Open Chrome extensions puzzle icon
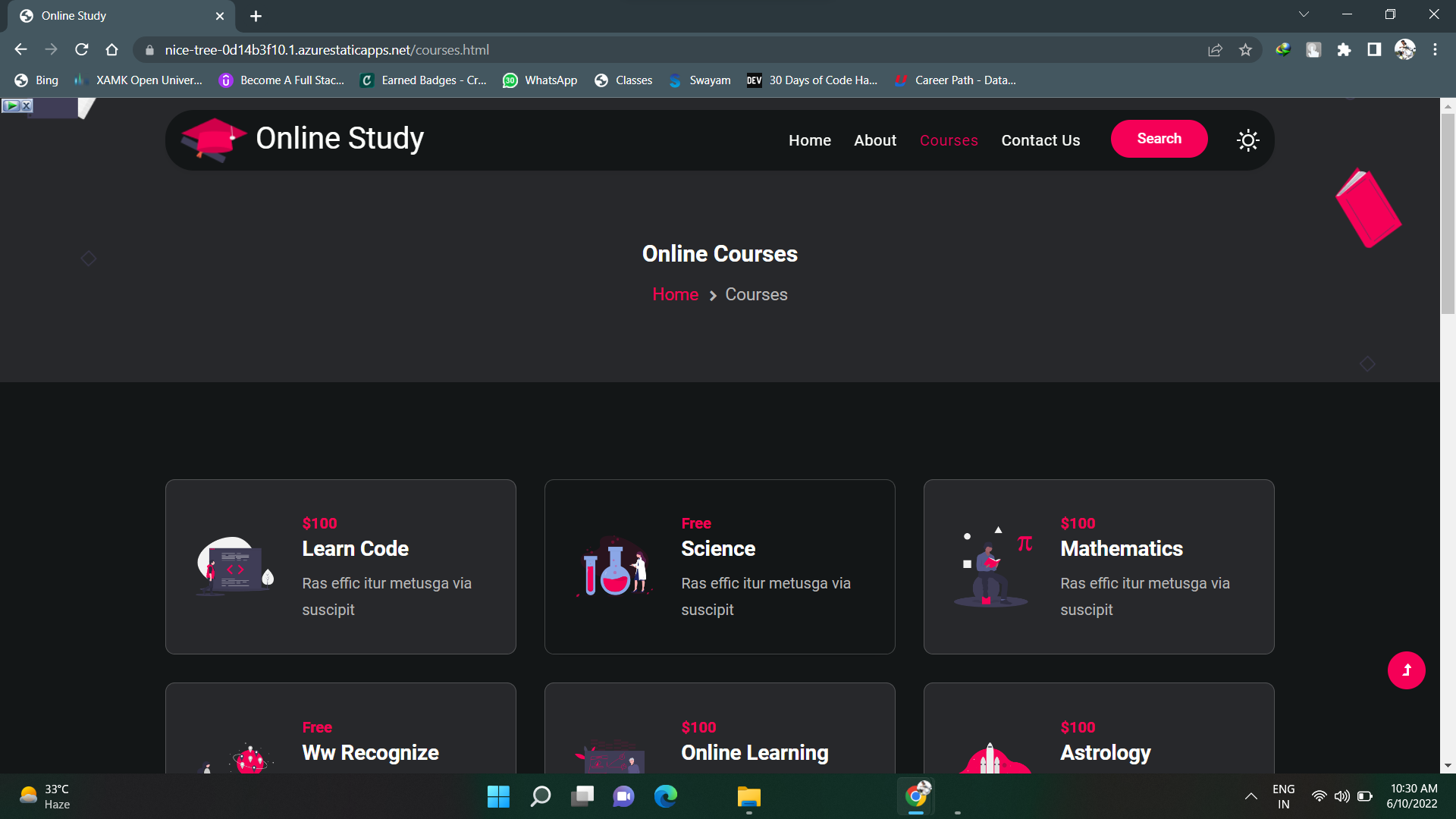The height and width of the screenshot is (819, 1456). click(x=1344, y=50)
